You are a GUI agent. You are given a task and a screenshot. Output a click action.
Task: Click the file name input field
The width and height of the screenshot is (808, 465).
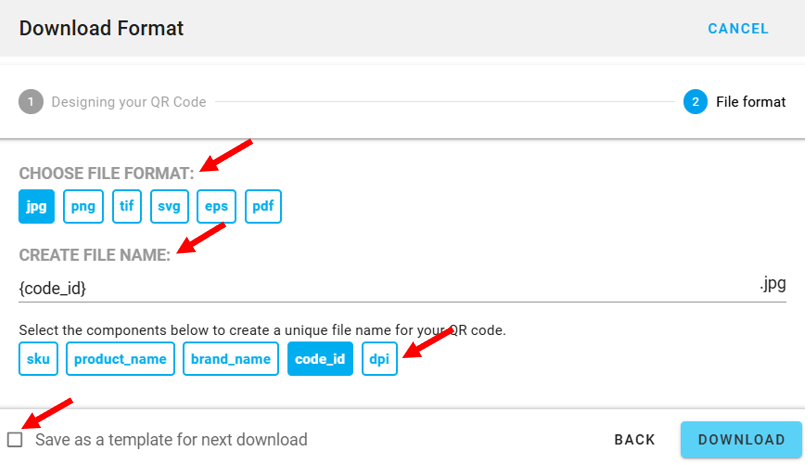380,288
